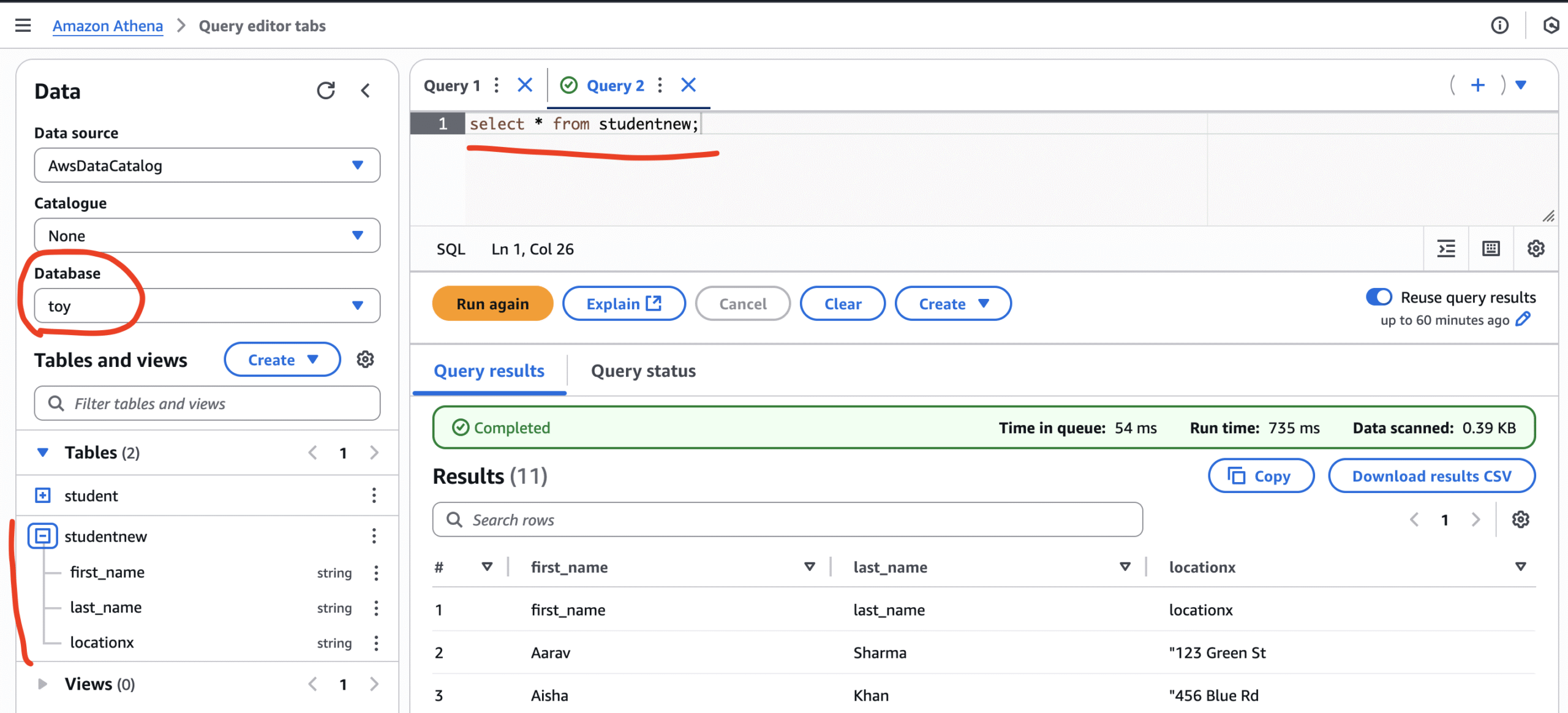Viewport: 1568px width, 713px height.
Task: Collapse the Data side panel
Action: click(x=366, y=91)
